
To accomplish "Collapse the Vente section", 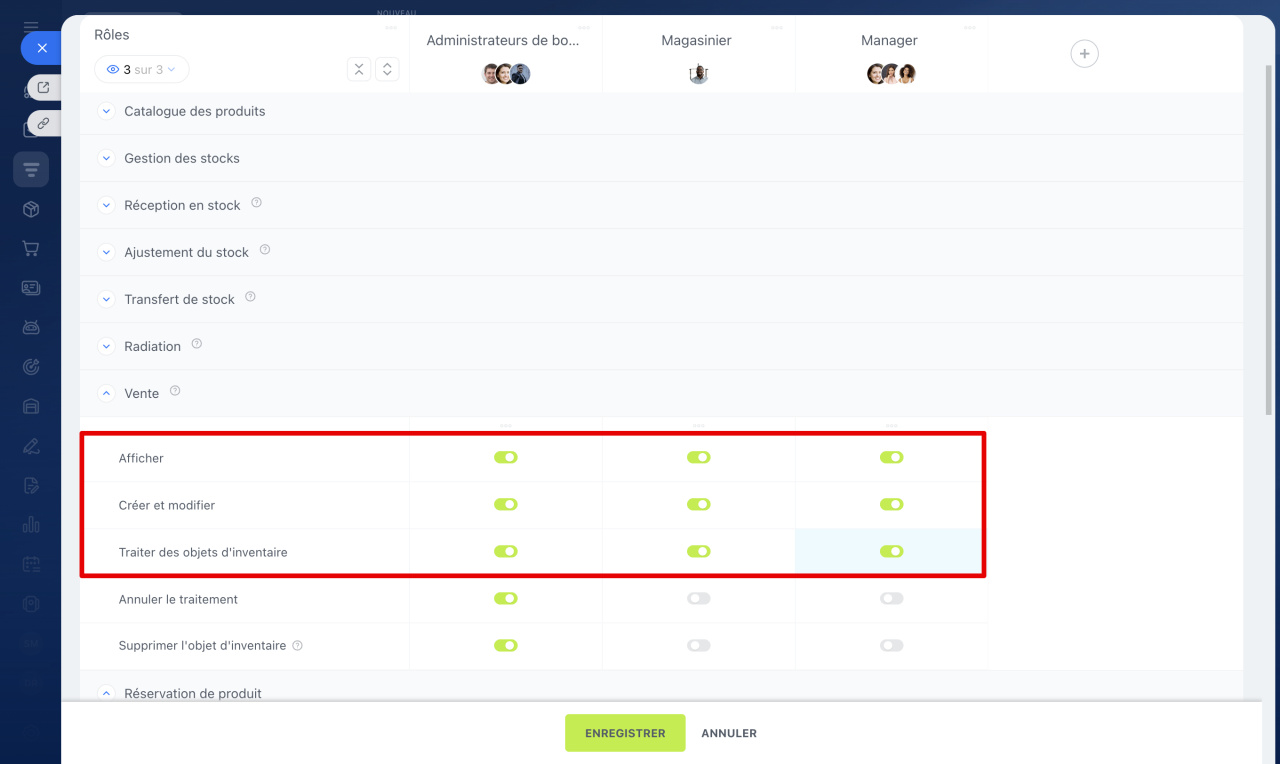I will pyautogui.click(x=107, y=393).
